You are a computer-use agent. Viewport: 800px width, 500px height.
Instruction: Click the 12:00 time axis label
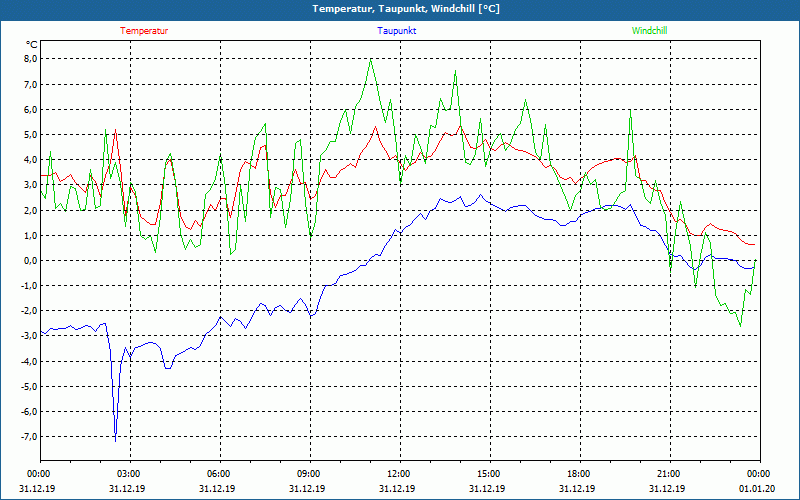point(400,474)
